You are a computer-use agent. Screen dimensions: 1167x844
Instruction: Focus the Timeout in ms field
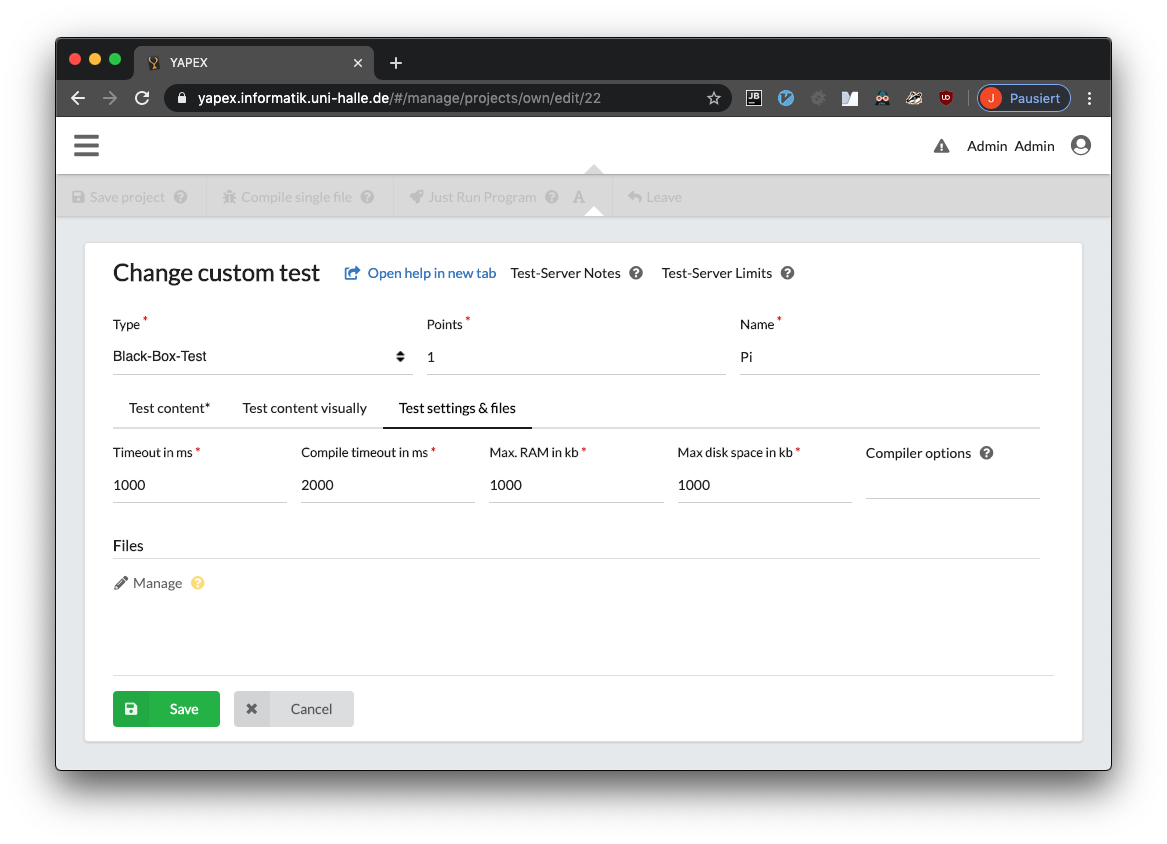199,485
